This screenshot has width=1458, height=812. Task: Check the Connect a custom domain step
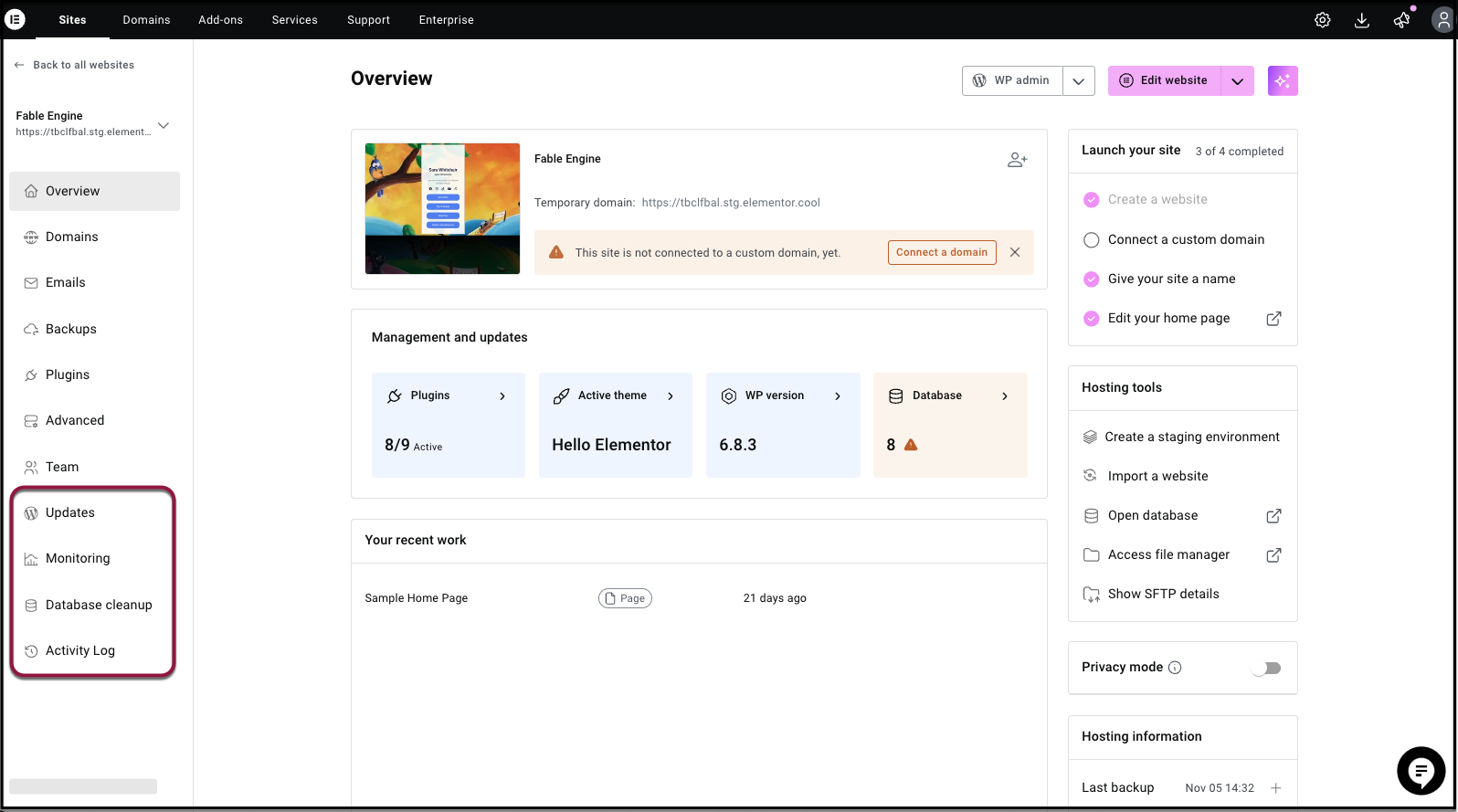pos(1091,240)
